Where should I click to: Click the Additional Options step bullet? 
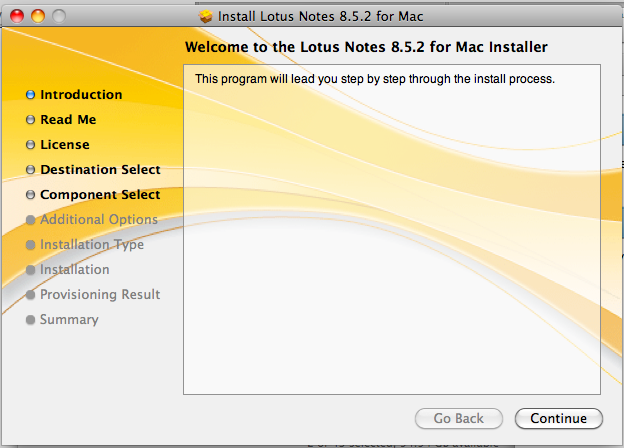click(31, 220)
